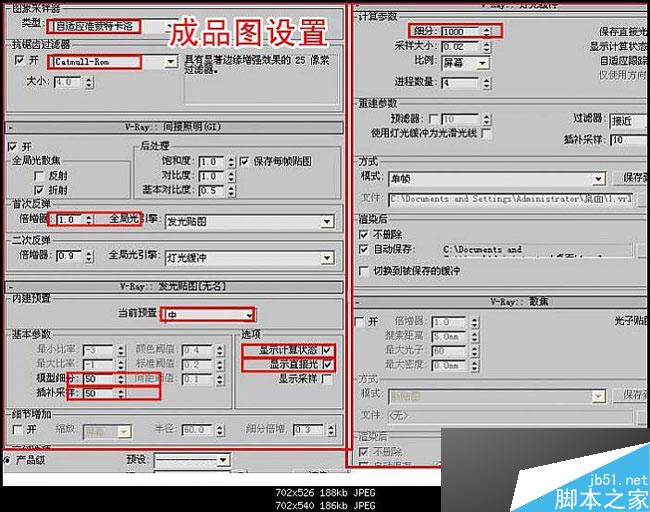Click the spinner next to 进程数量
The image size is (650, 512).
(487, 83)
